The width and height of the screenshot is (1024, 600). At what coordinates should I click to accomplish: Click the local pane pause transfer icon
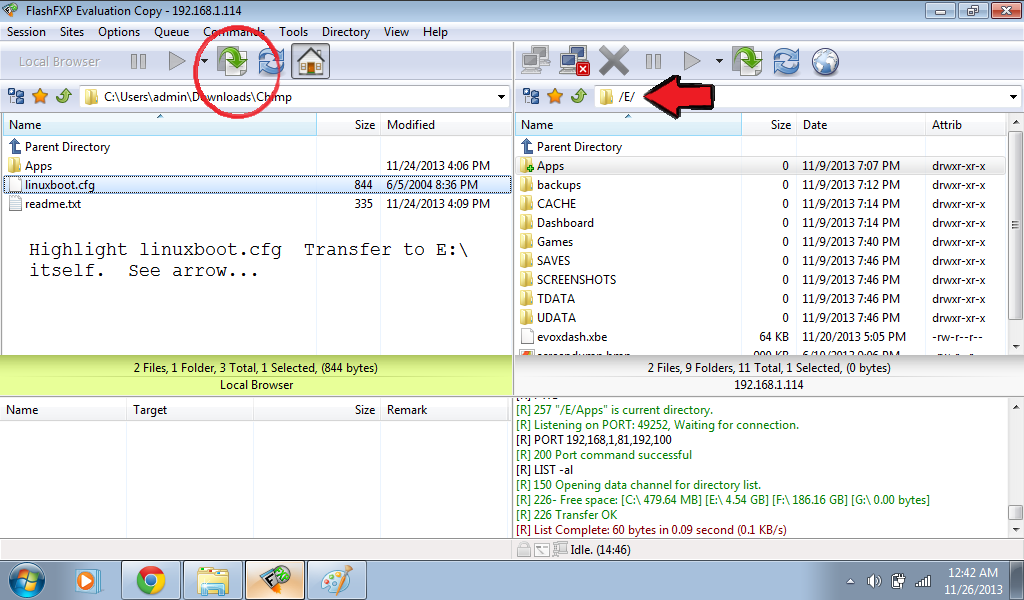coord(138,61)
